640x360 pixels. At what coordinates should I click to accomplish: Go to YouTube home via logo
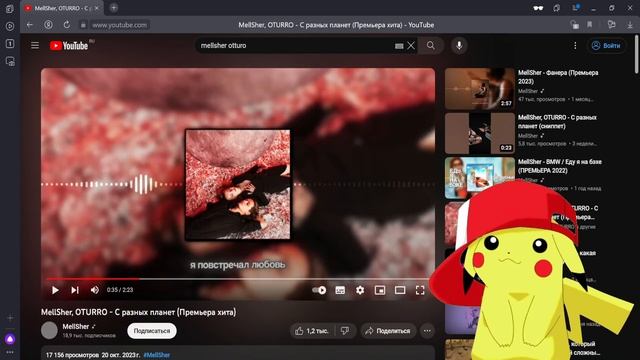tap(69, 45)
